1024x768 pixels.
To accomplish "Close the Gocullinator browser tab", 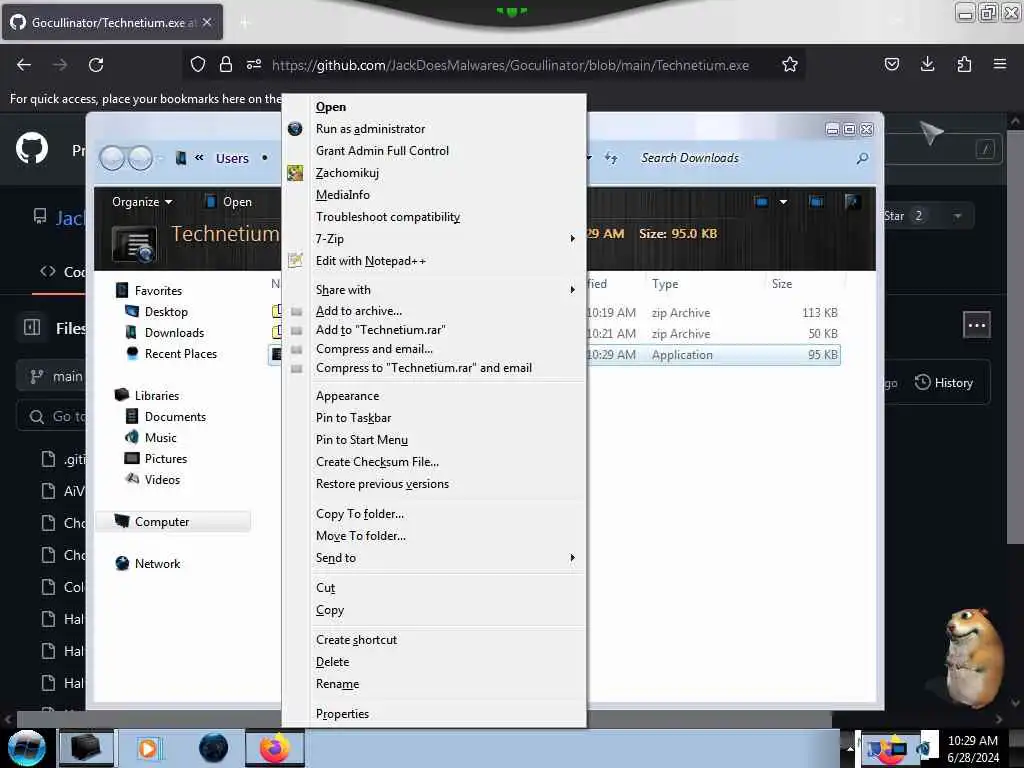I will coord(207,22).
